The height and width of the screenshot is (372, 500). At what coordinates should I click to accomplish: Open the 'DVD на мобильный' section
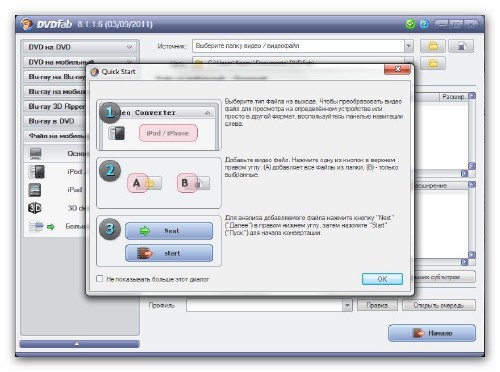pos(80,62)
